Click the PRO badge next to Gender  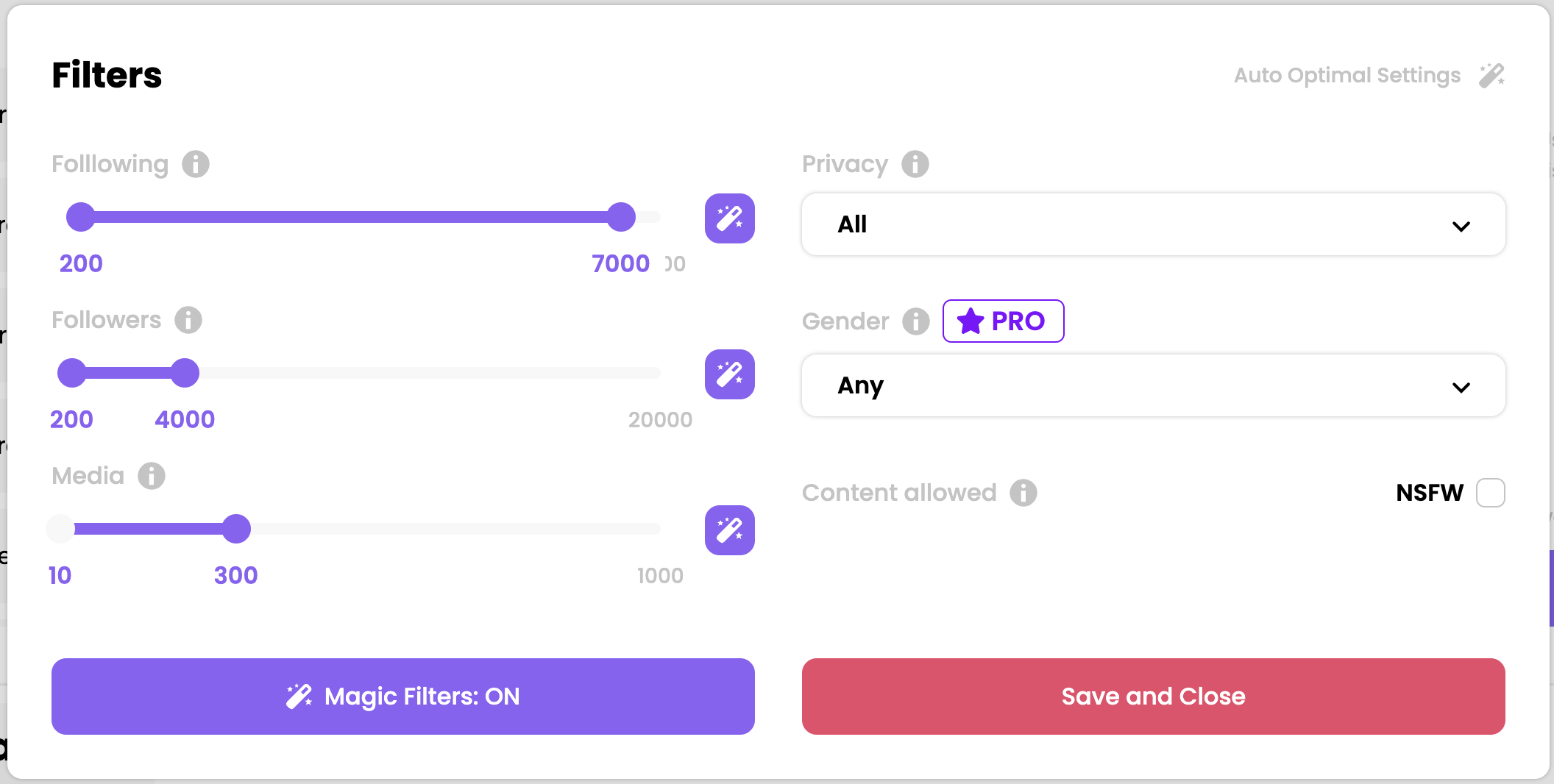pos(1003,321)
